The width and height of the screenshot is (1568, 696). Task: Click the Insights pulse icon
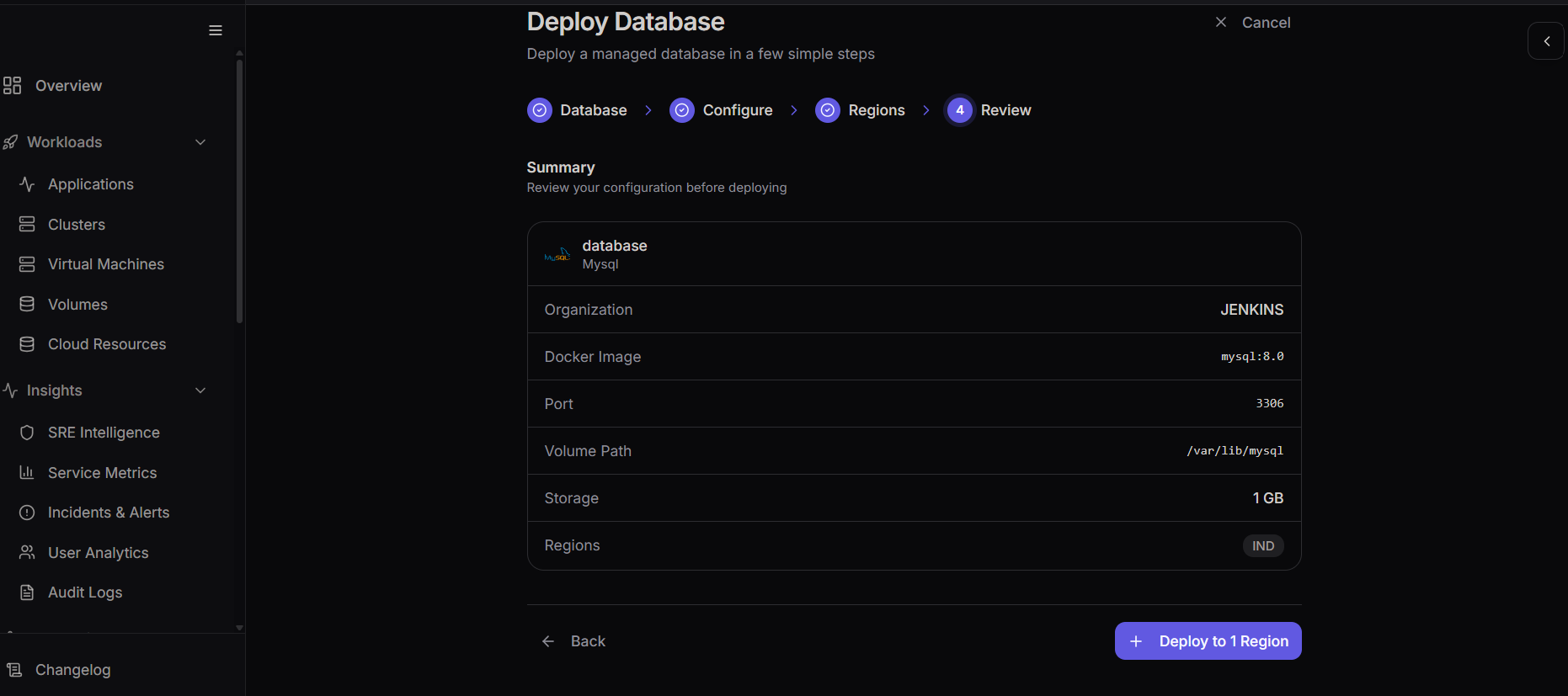tap(10, 391)
